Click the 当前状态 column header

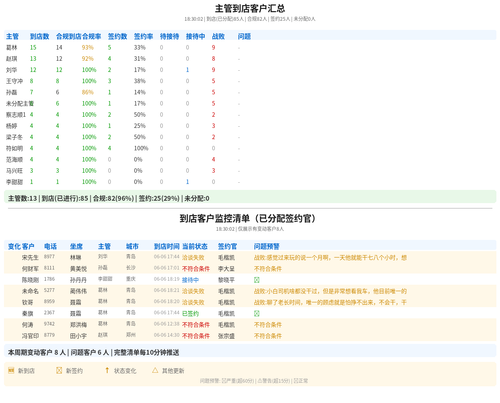tap(195, 246)
